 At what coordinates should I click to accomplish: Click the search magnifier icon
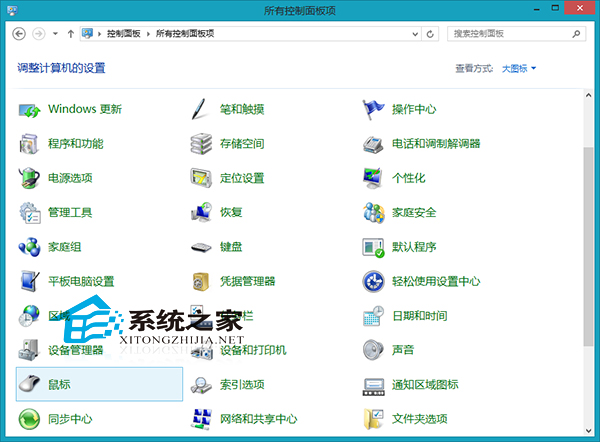pyautogui.click(x=576, y=34)
